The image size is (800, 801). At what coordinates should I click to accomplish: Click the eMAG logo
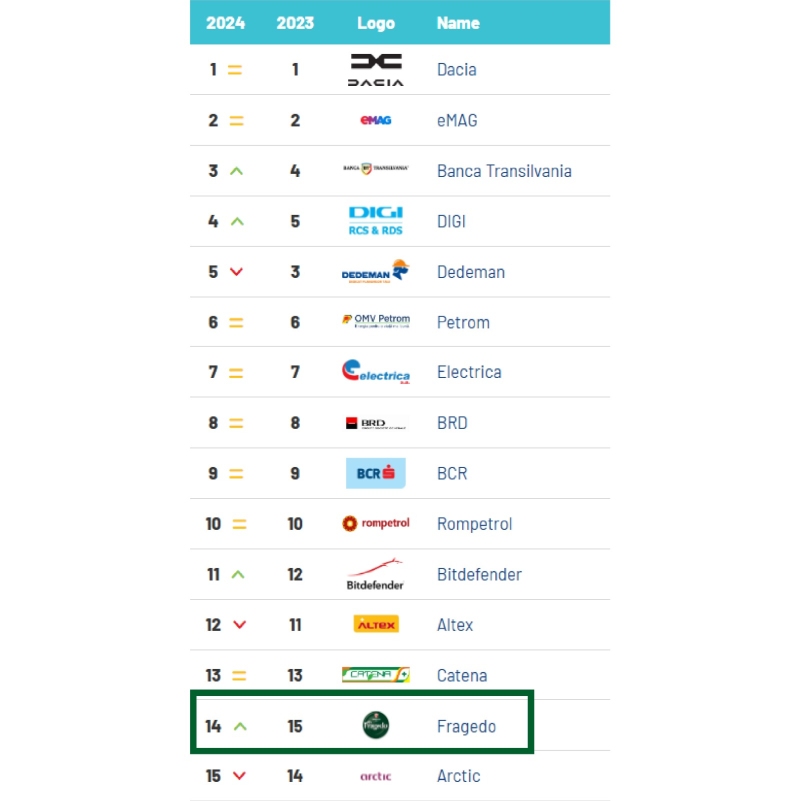pos(376,120)
